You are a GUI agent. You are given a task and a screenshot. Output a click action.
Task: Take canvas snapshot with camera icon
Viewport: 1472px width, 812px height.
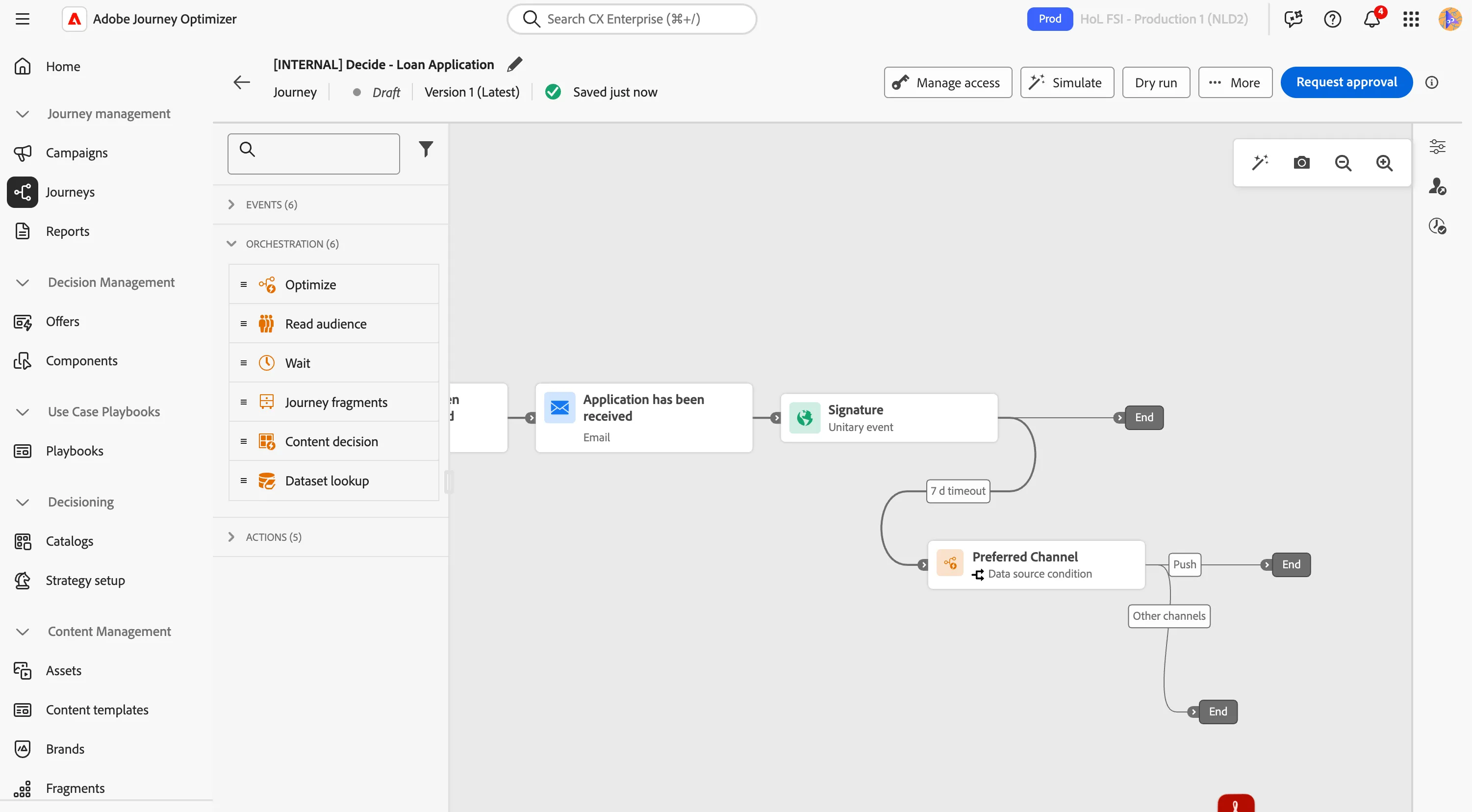[1302, 163]
